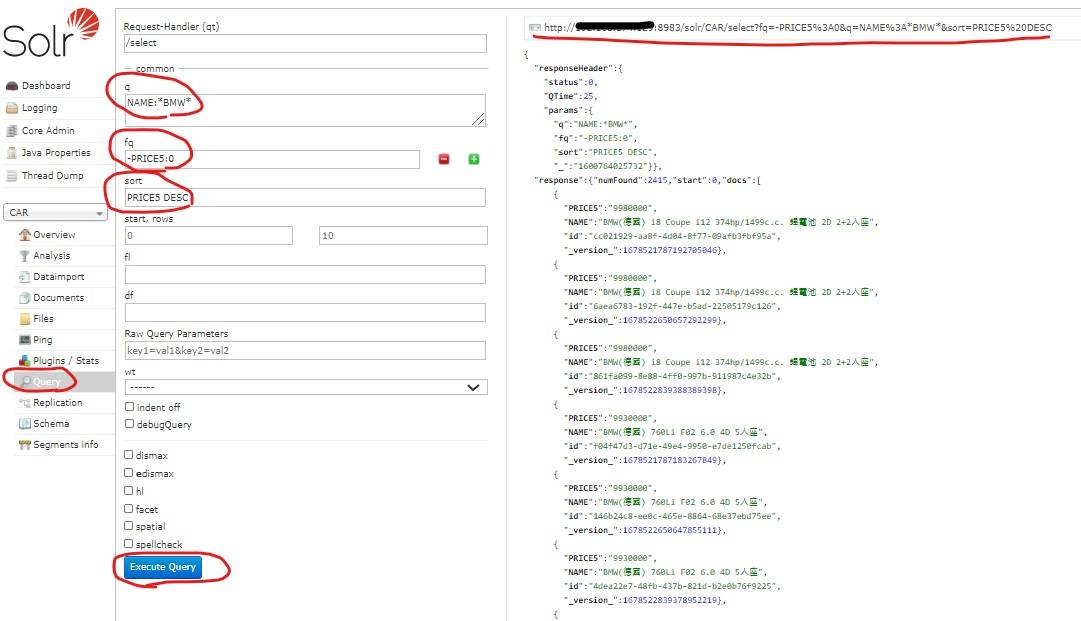Enable the dismax checkbox

point(128,455)
